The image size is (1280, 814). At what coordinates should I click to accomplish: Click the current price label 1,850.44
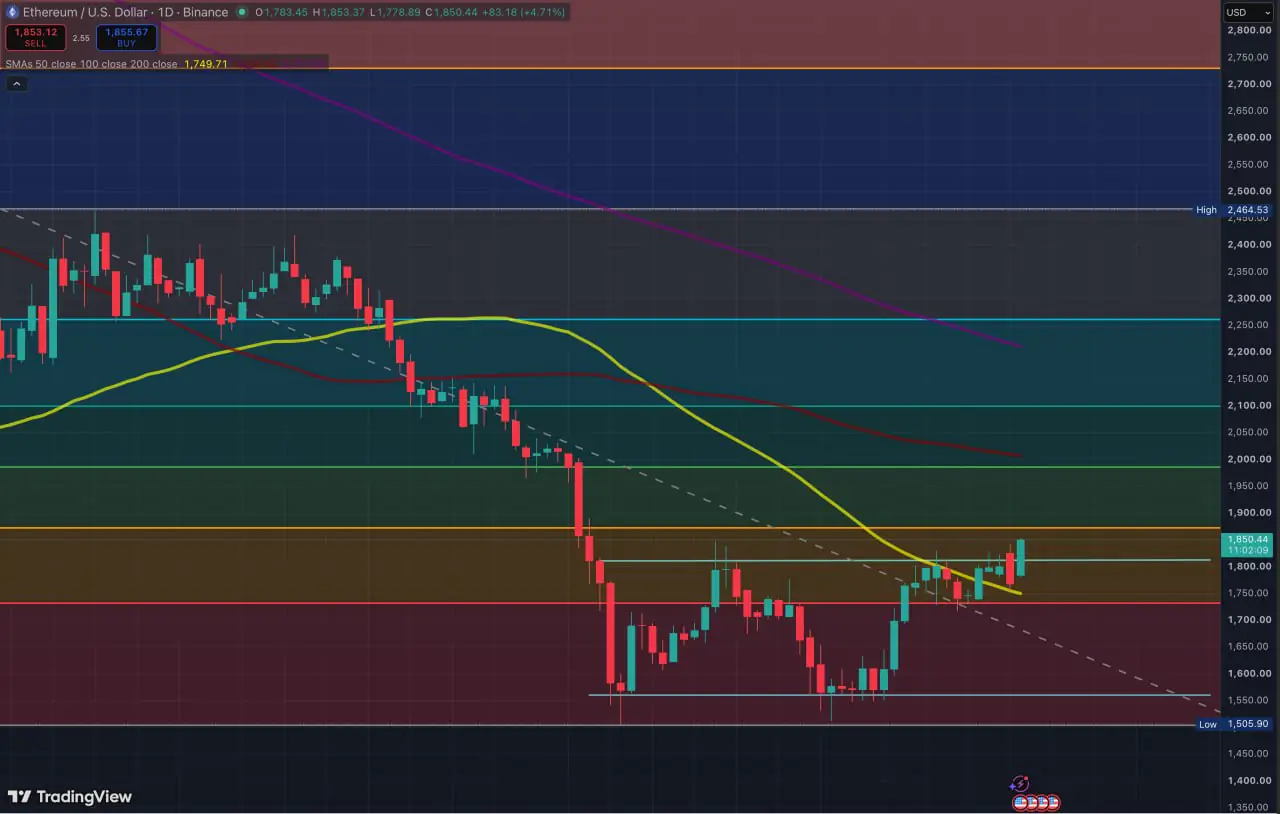tap(1249, 538)
